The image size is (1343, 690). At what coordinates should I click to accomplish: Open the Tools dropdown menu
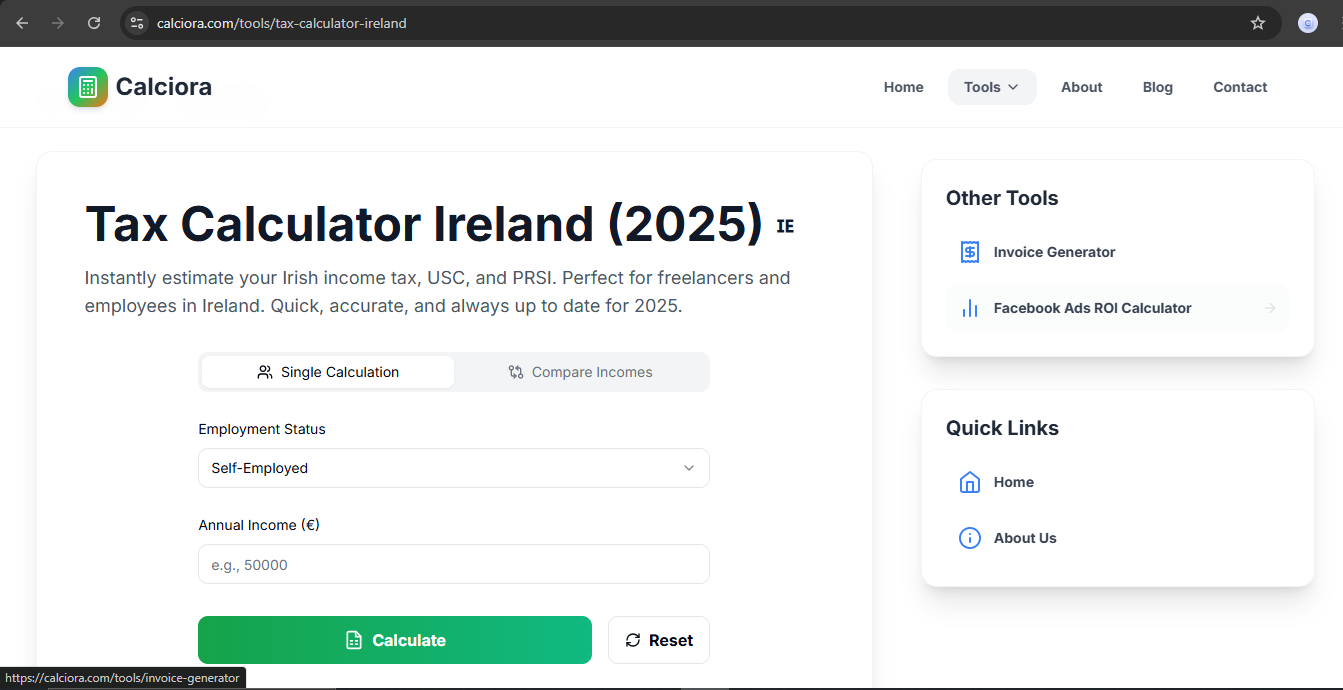[992, 87]
